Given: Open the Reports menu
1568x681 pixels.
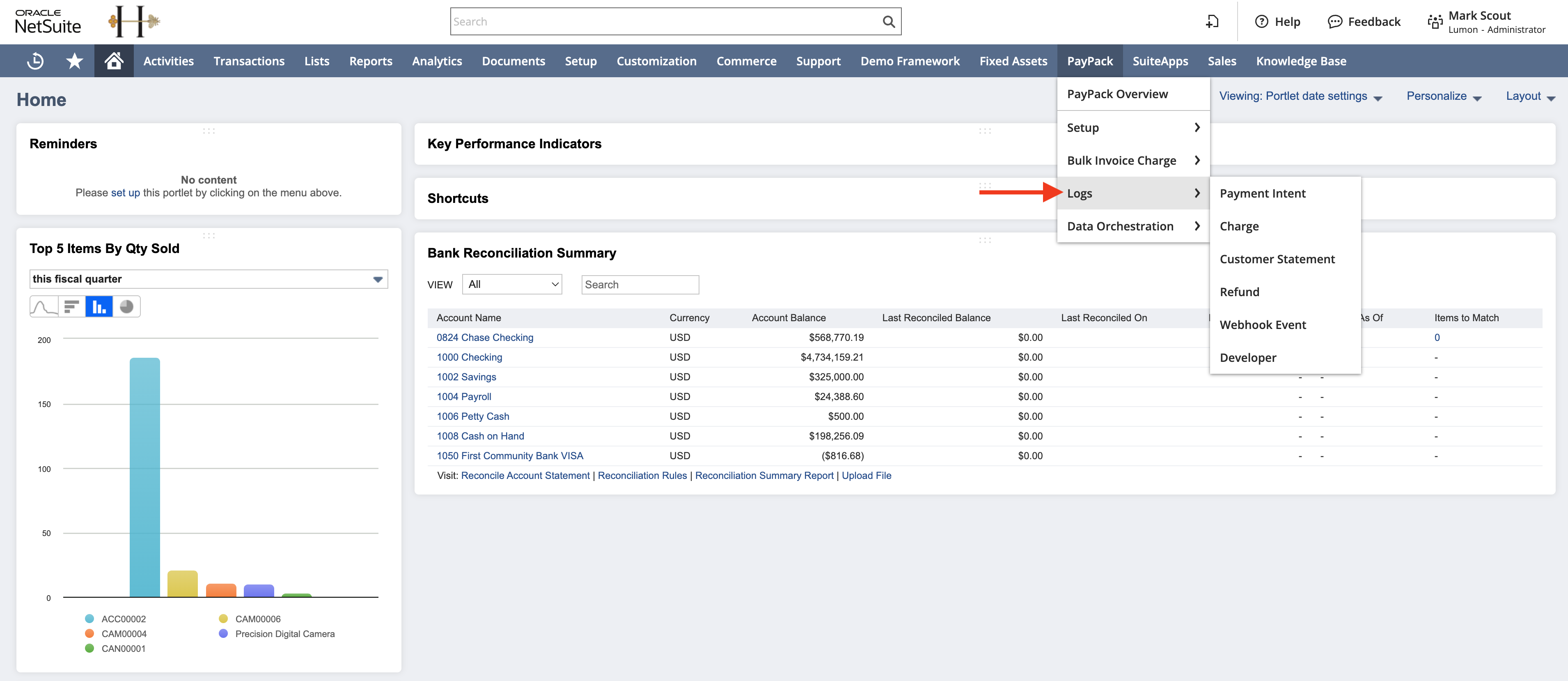Looking at the screenshot, I should coord(371,61).
